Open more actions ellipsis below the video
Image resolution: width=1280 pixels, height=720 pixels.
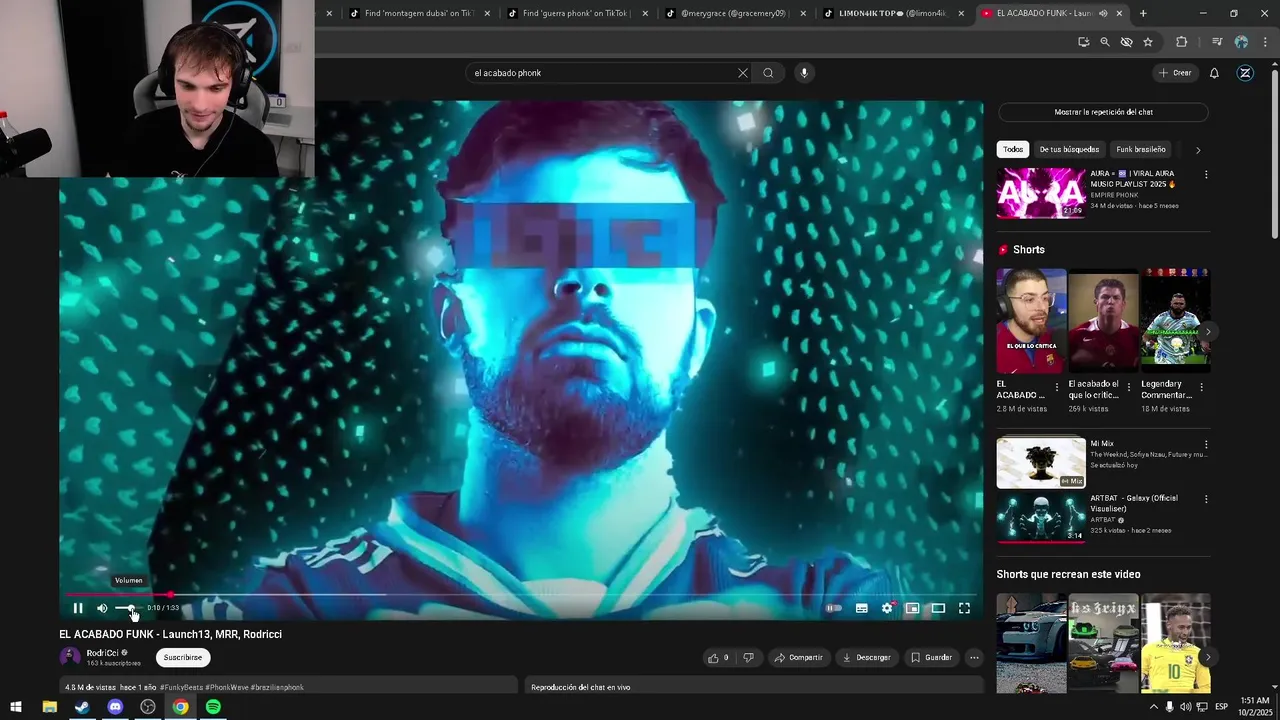pyautogui.click(x=974, y=657)
